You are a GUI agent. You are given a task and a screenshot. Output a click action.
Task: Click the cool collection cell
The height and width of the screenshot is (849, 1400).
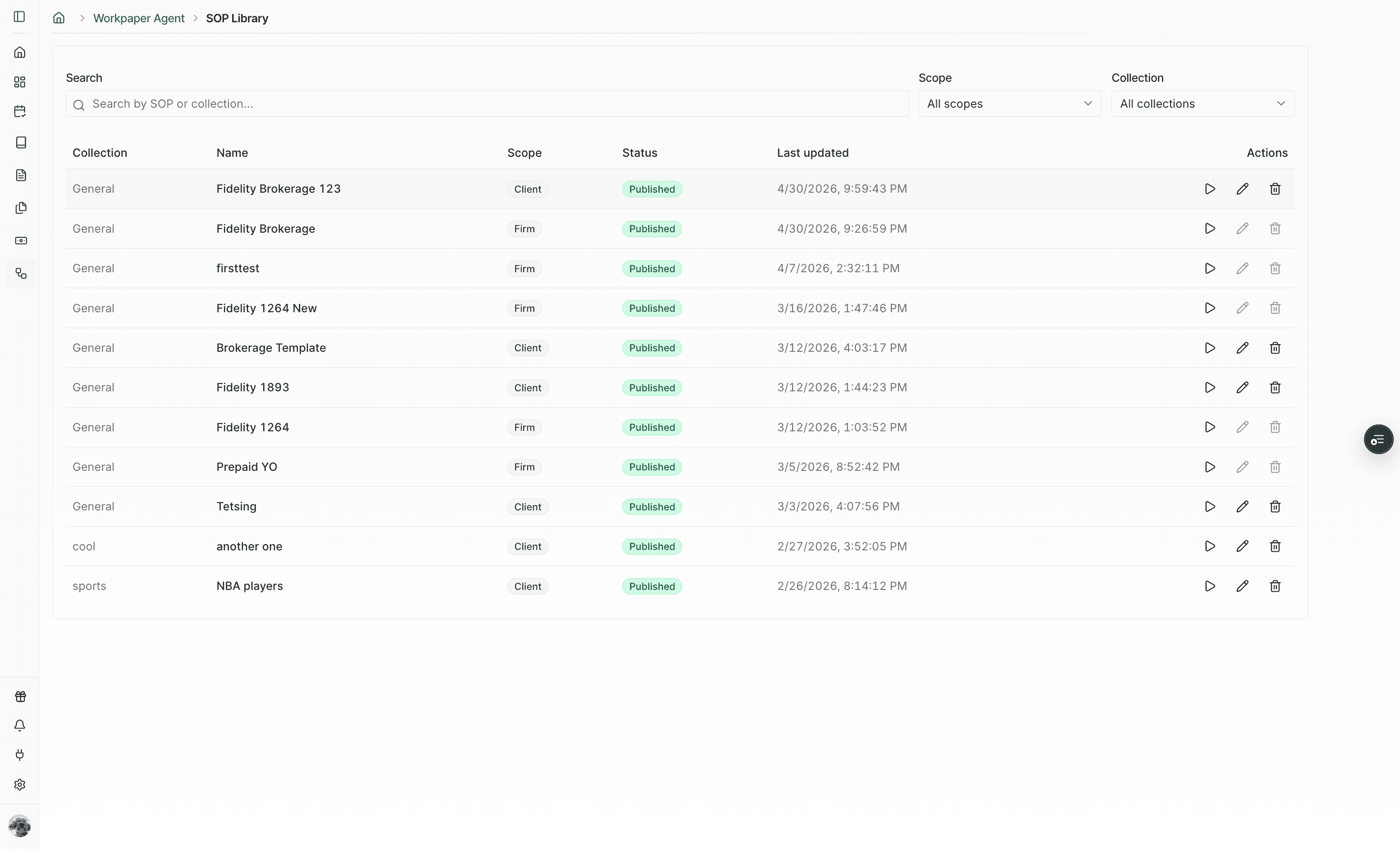84,546
